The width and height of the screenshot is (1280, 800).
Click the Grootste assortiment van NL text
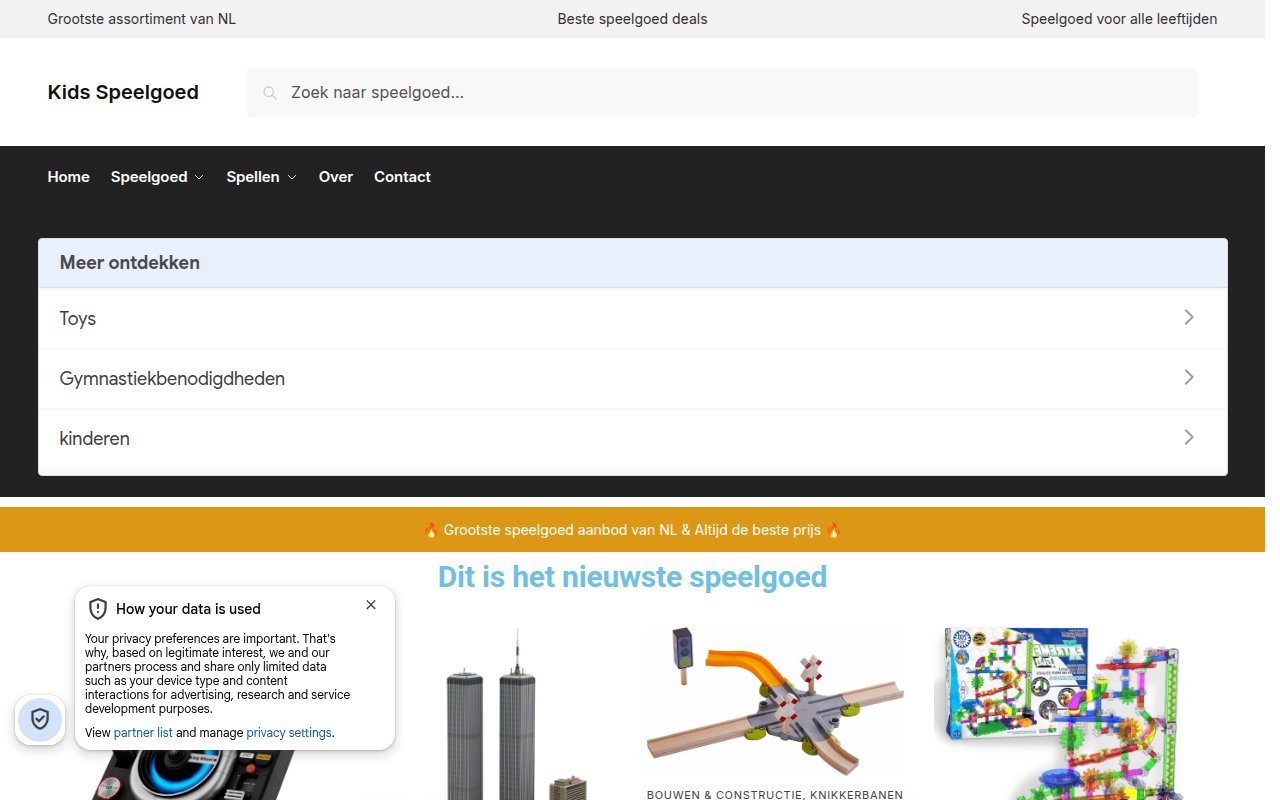click(142, 19)
